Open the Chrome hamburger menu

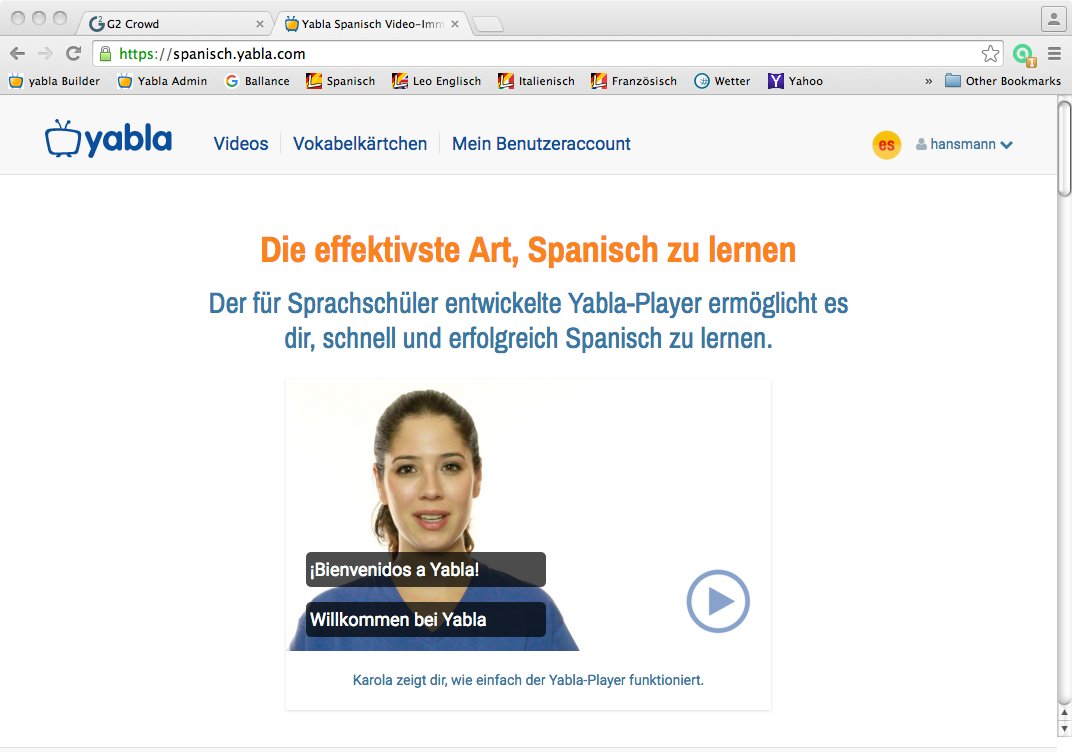click(1054, 54)
